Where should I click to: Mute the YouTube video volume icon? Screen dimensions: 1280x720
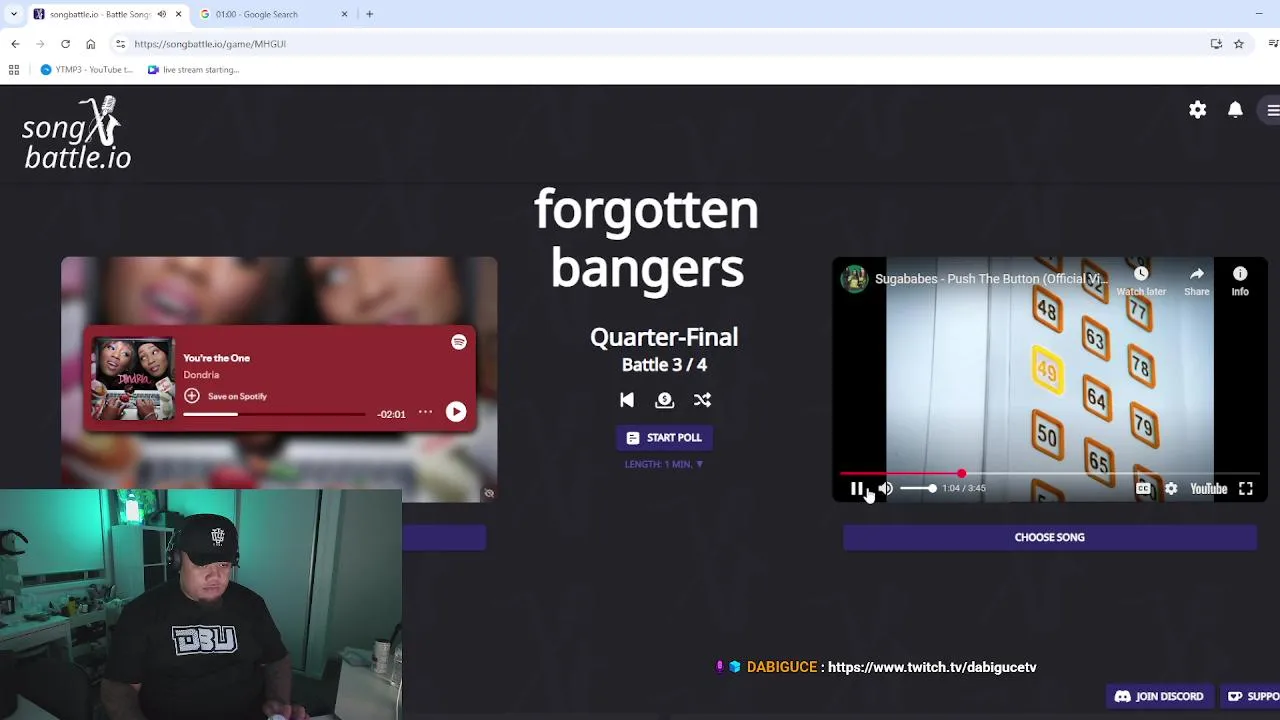tap(885, 489)
